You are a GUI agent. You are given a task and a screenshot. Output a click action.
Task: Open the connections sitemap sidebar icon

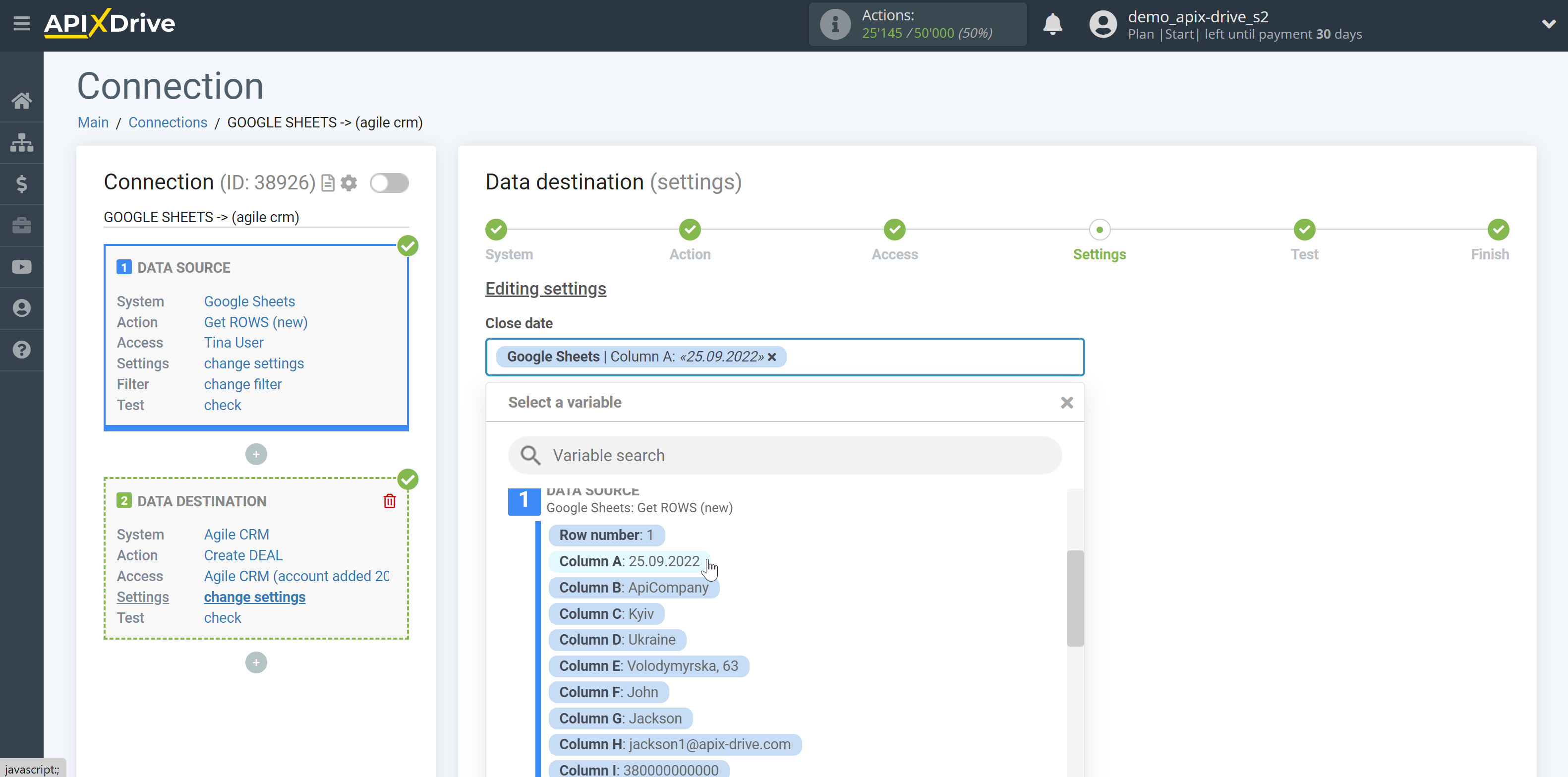tap(21, 142)
